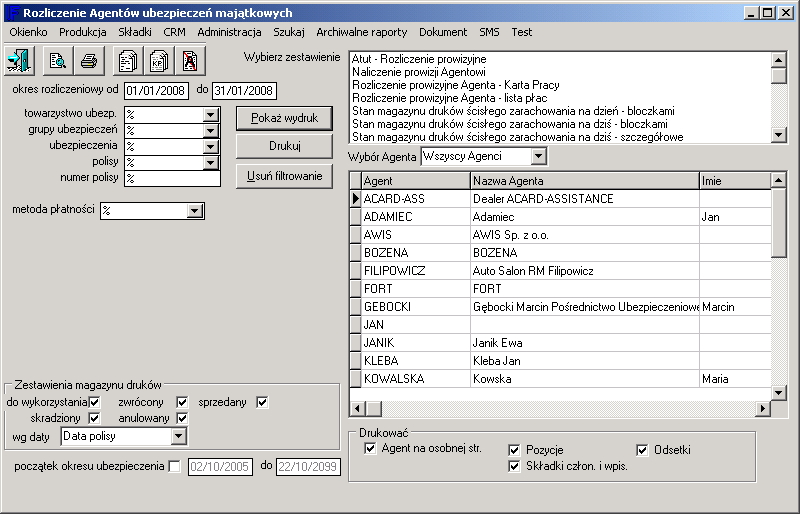Click the printer toolbar icon
Viewport: 800px width, 514px height.
coord(89,61)
